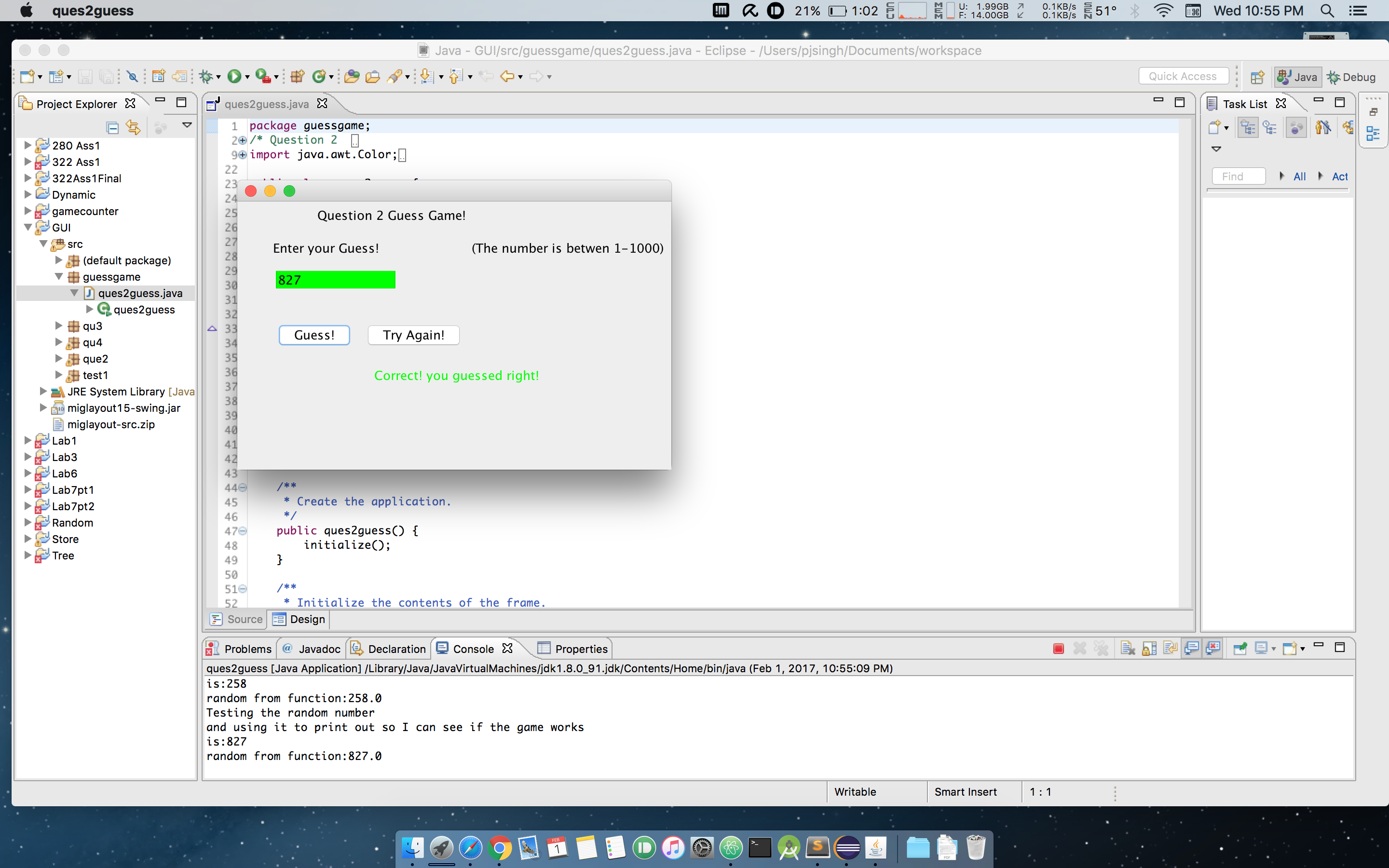This screenshot has width=1389, height=868.
Task: Collapse All in Project Explorer
Action: tap(112, 127)
